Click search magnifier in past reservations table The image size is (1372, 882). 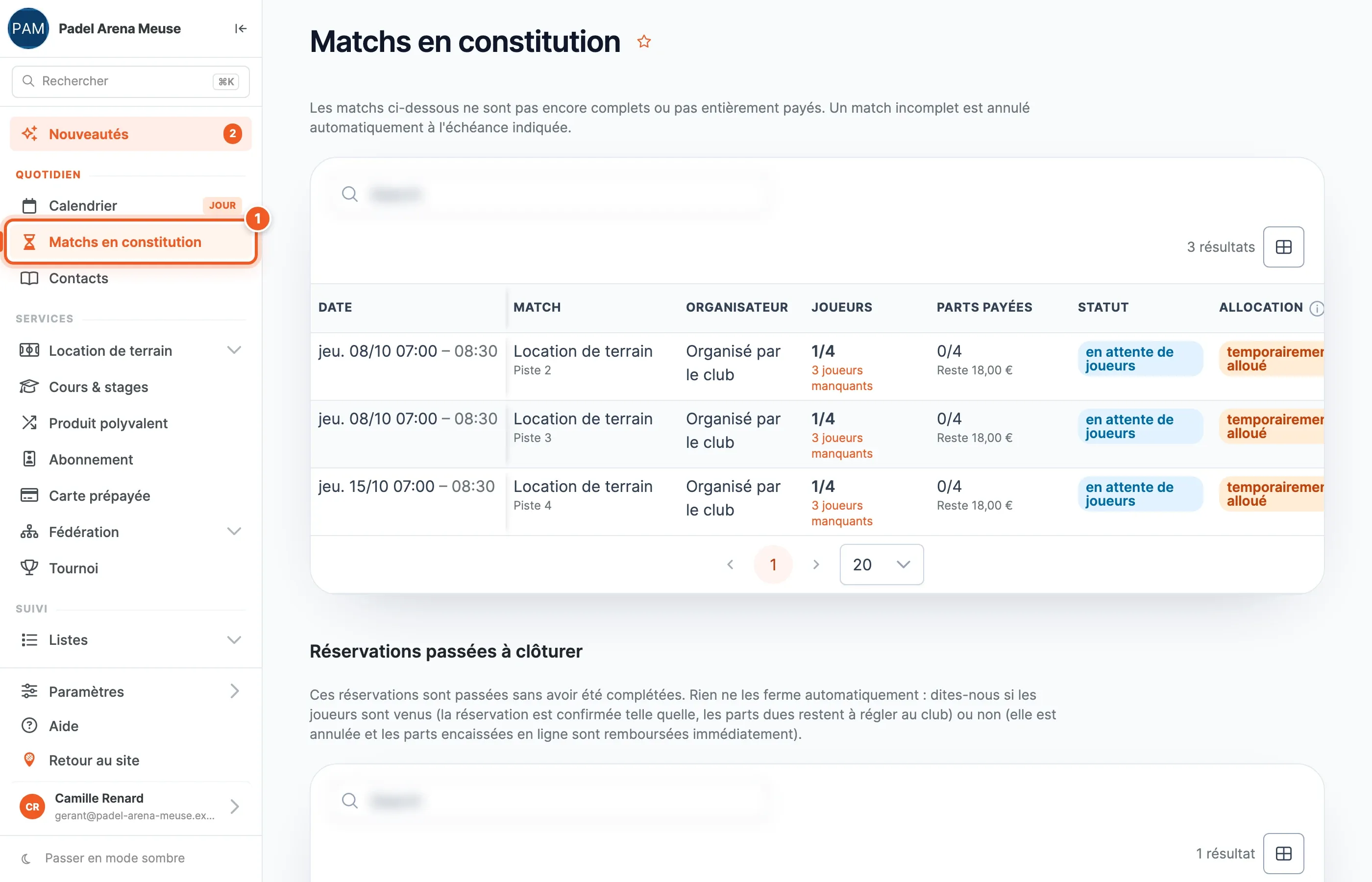(350, 800)
